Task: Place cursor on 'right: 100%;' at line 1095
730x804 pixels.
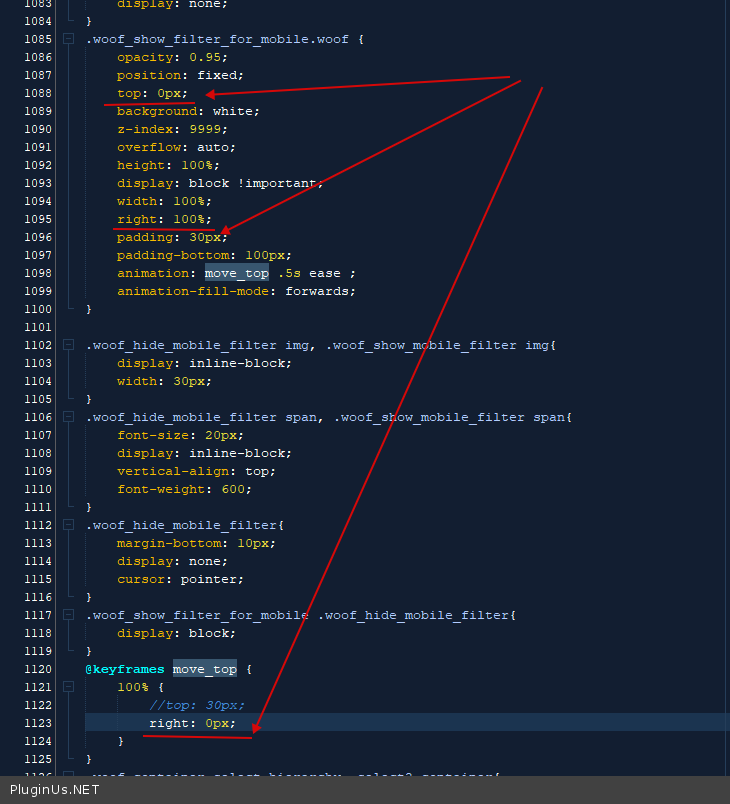Action: [x=164, y=219]
